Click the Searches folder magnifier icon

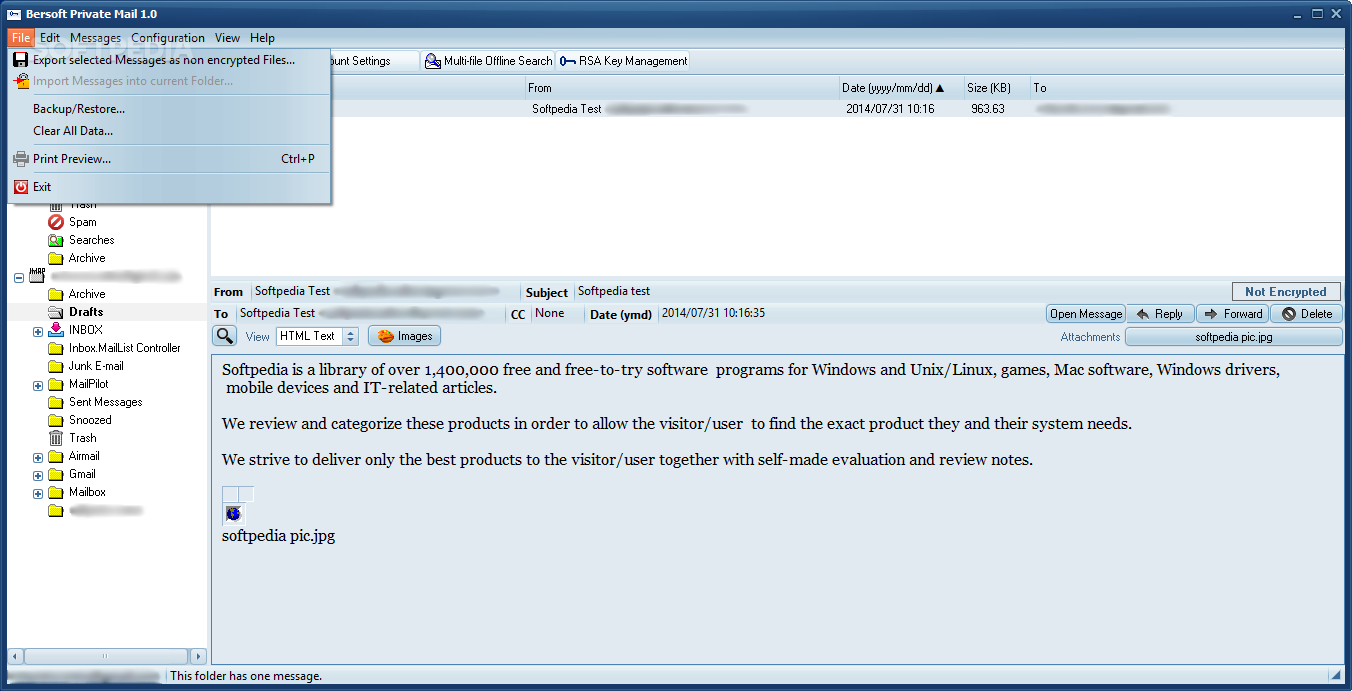56,240
